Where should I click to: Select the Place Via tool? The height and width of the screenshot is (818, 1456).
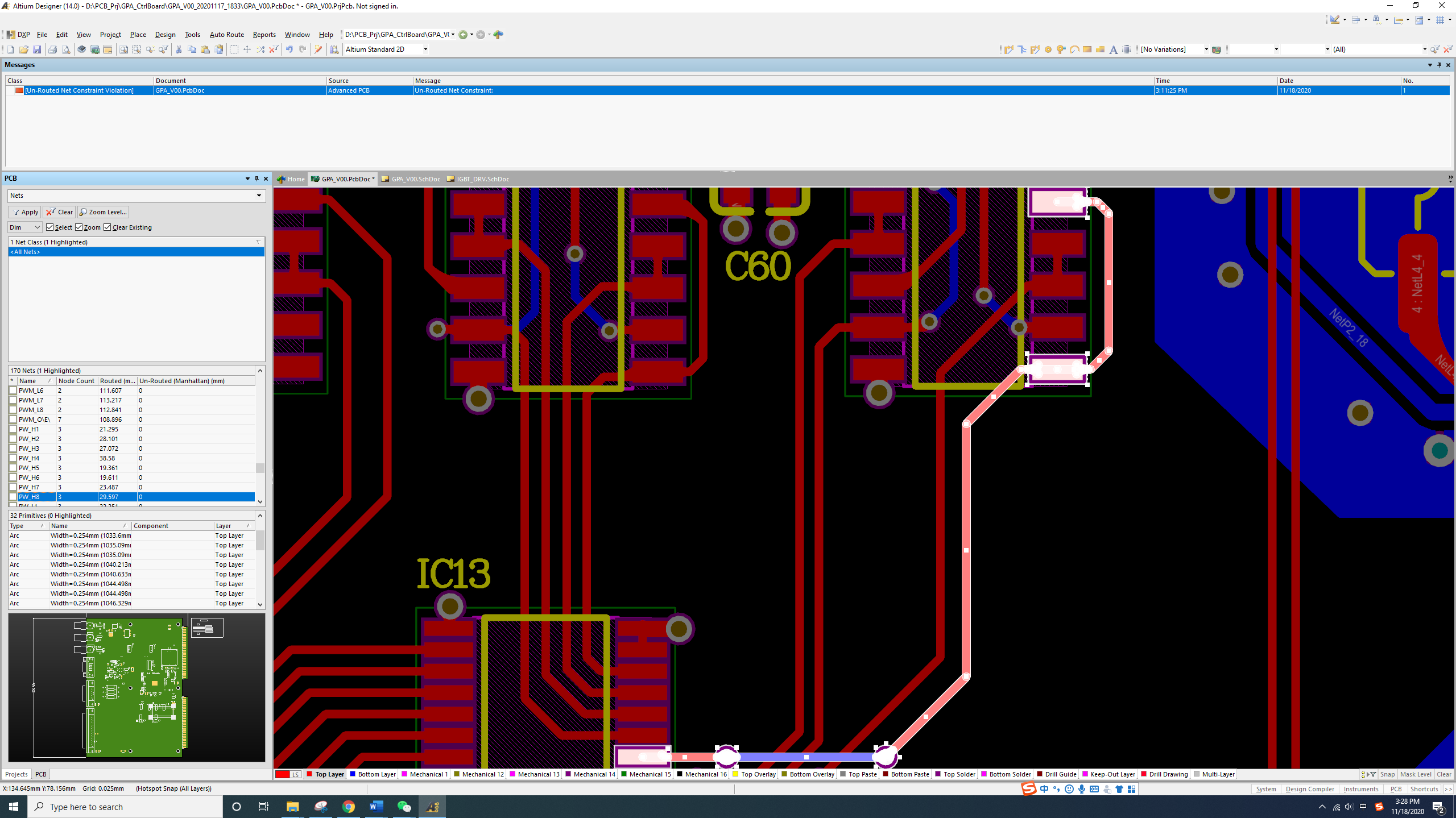(x=1061, y=49)
